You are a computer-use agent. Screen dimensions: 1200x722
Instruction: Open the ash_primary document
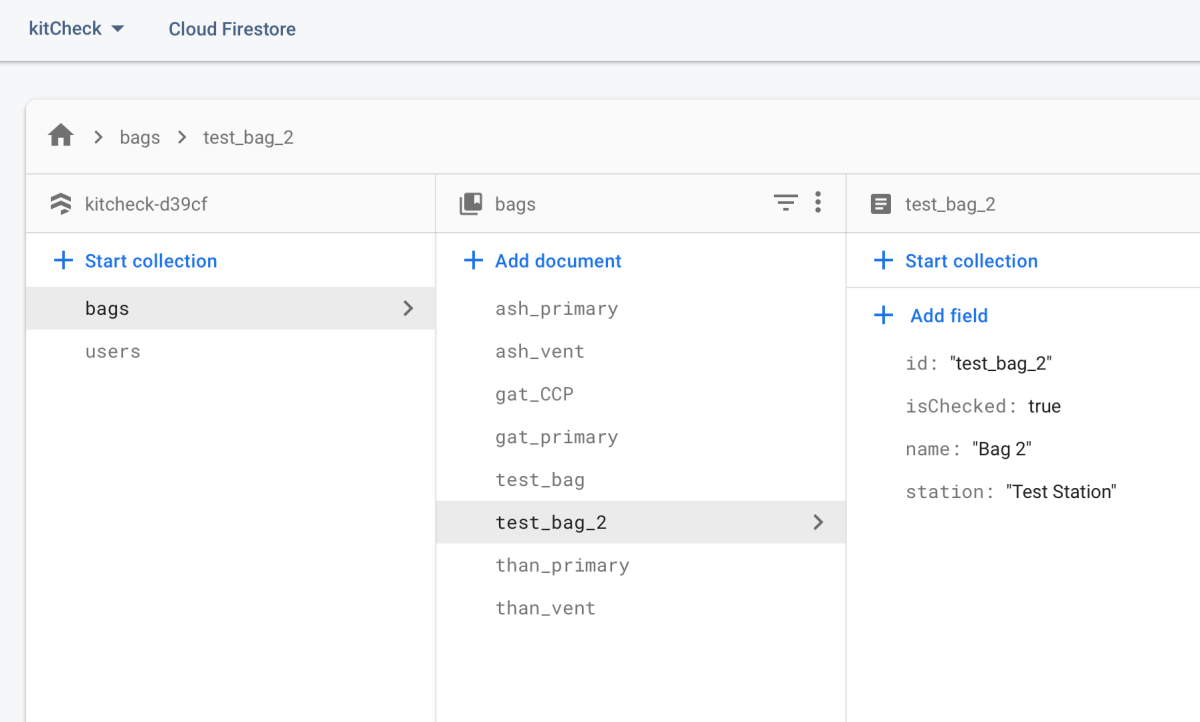[556, 309]
